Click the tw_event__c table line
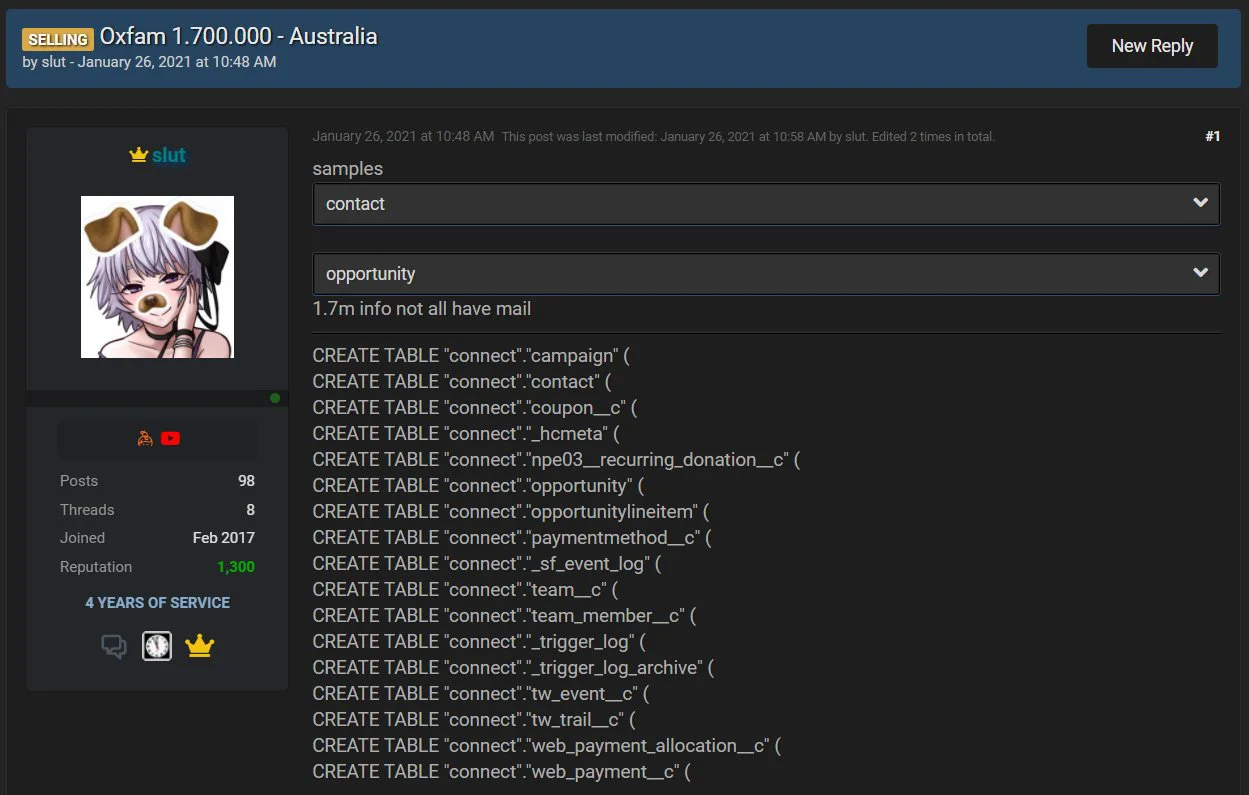 481,693
